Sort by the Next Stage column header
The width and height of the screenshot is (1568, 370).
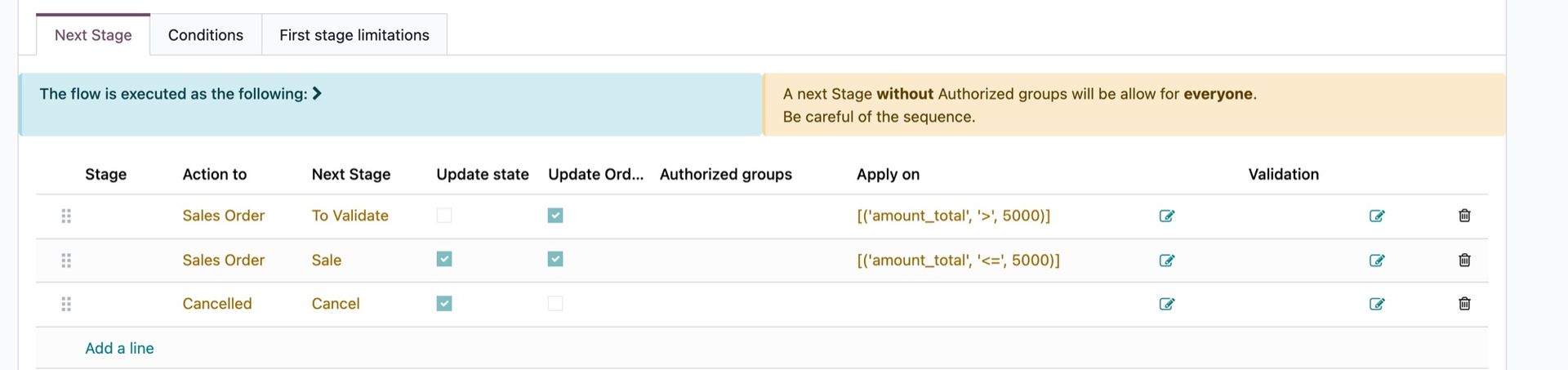(x=351, y=174)
